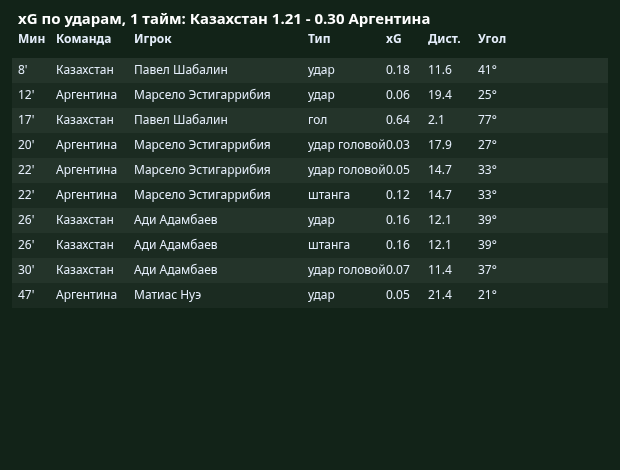Click angle value 27°
The image size is (620, 470).
pos(487,145)
